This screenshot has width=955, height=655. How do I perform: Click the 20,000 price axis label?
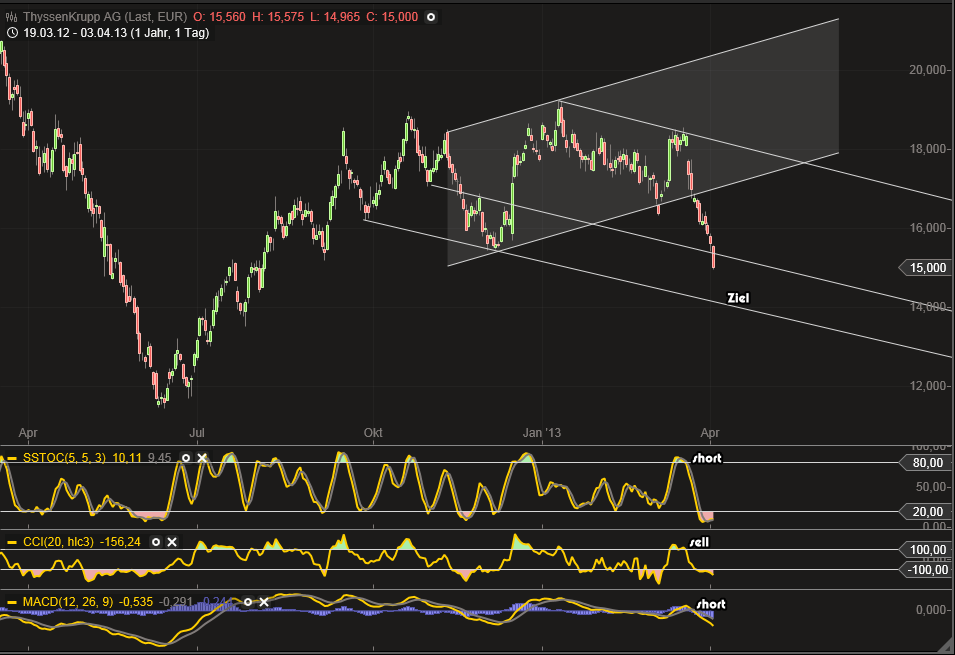[x=928, y=70]
